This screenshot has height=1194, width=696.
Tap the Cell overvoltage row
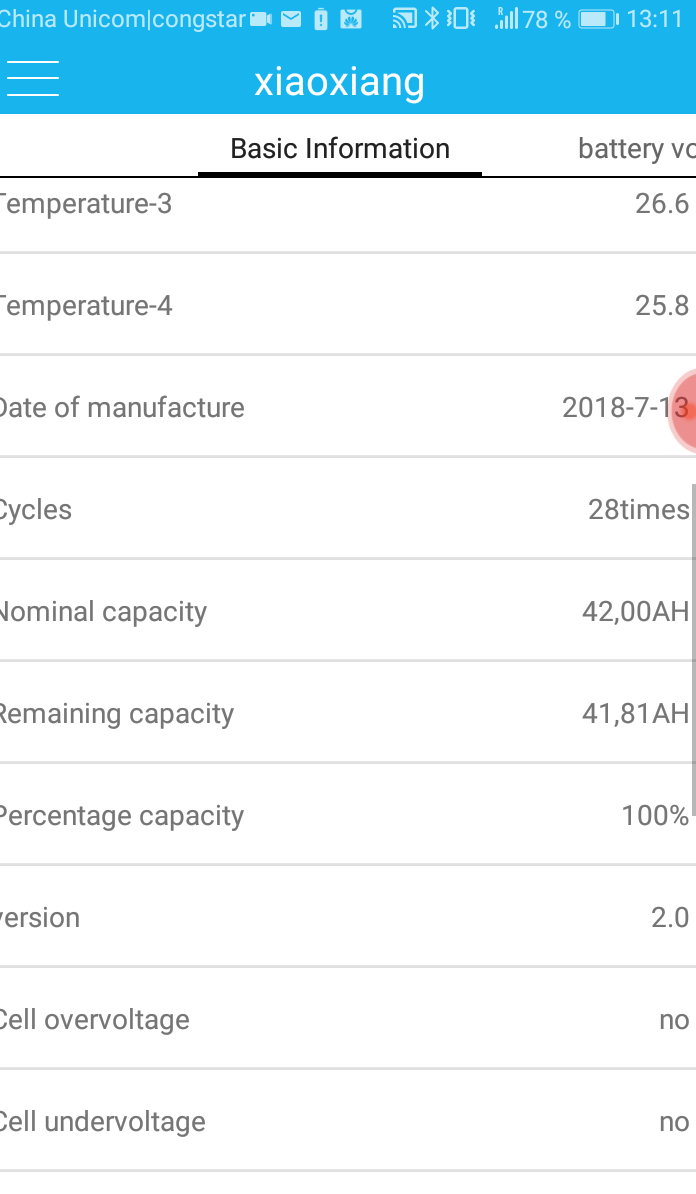coord(348,1020)
